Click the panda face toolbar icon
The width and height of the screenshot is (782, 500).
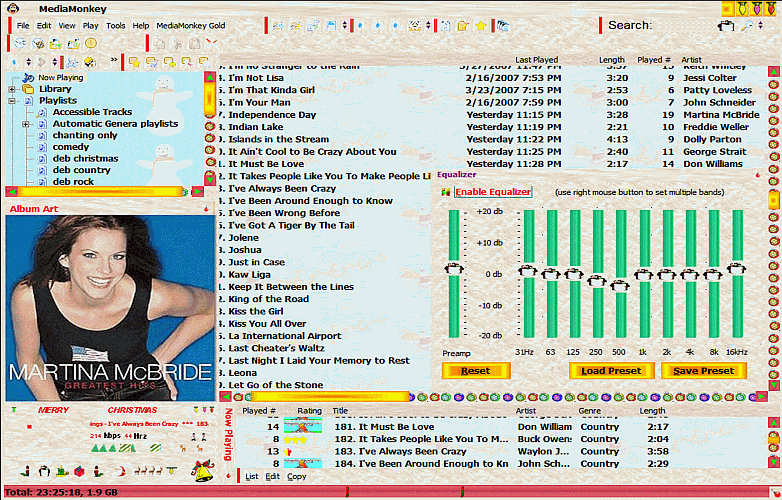[414, 26]
